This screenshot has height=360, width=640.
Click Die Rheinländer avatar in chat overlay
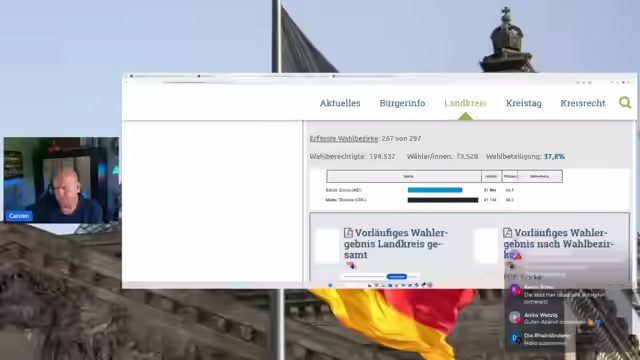tap(515, 338)
